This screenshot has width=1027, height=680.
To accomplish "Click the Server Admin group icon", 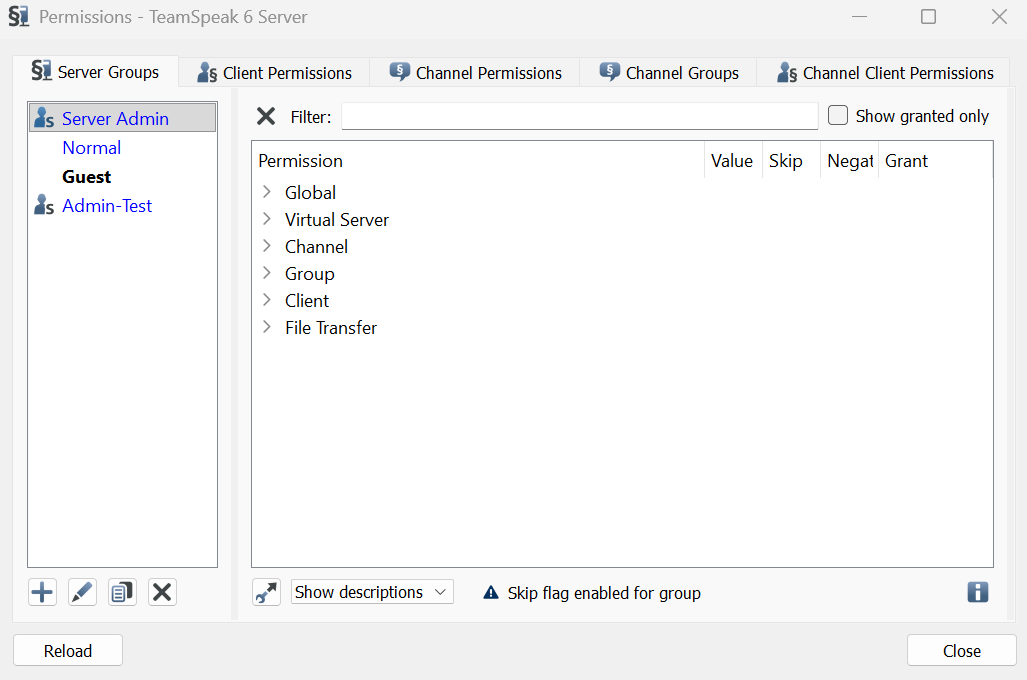I will coord(44,118).
